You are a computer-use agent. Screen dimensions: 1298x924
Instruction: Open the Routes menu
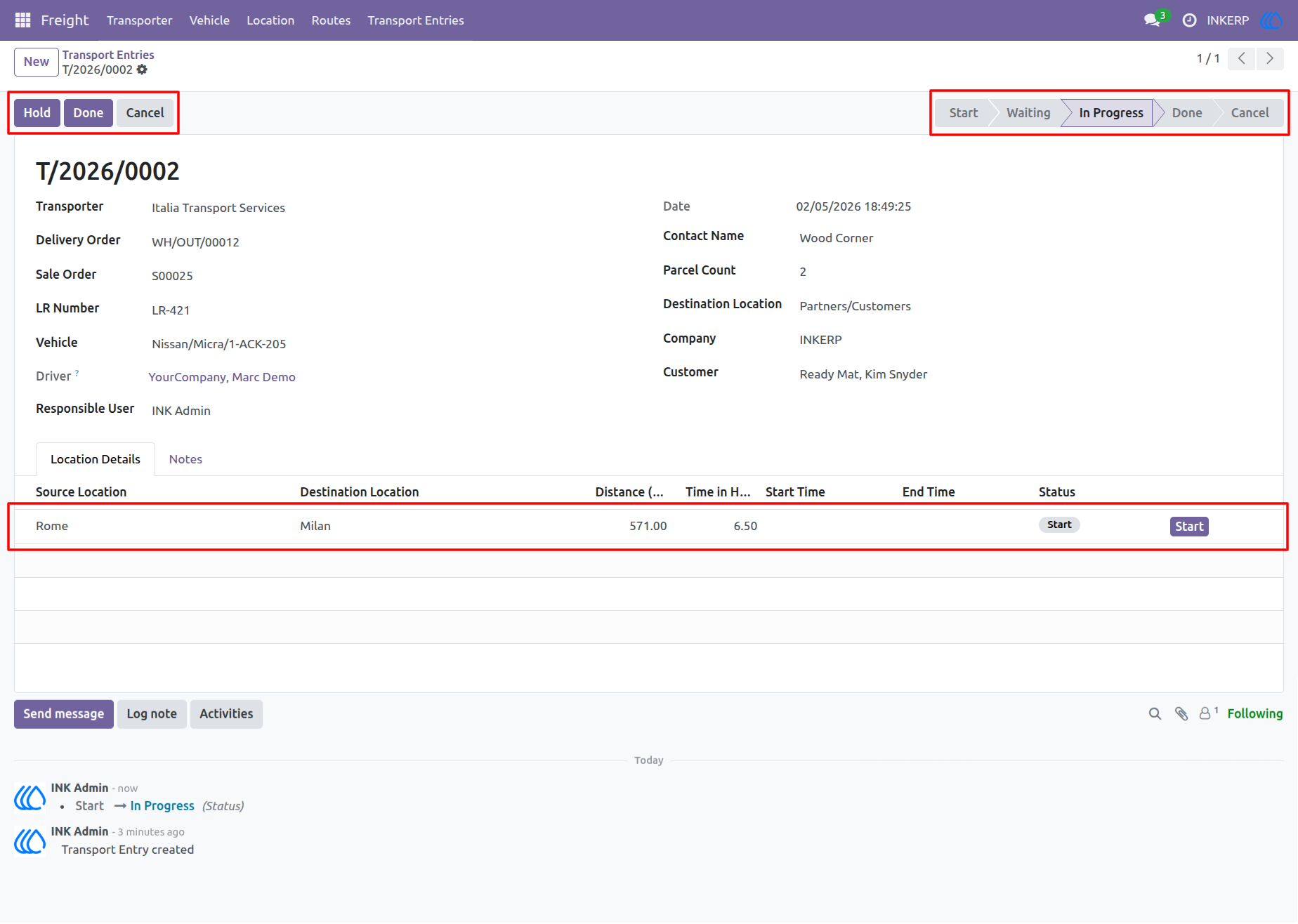point(331,20)
